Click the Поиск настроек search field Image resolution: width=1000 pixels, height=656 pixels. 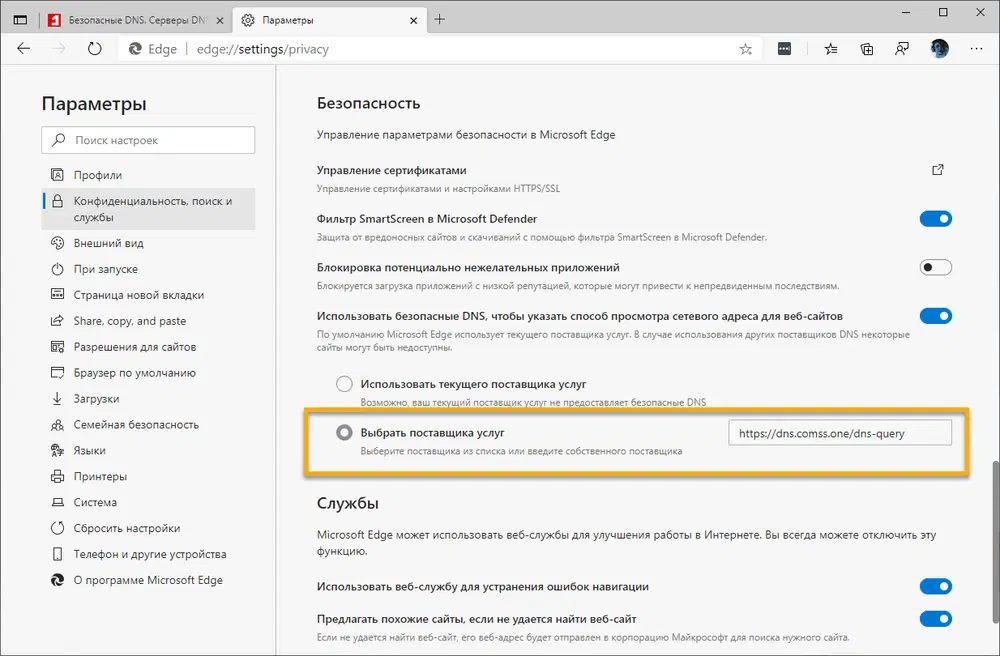[x=148, y=140]
